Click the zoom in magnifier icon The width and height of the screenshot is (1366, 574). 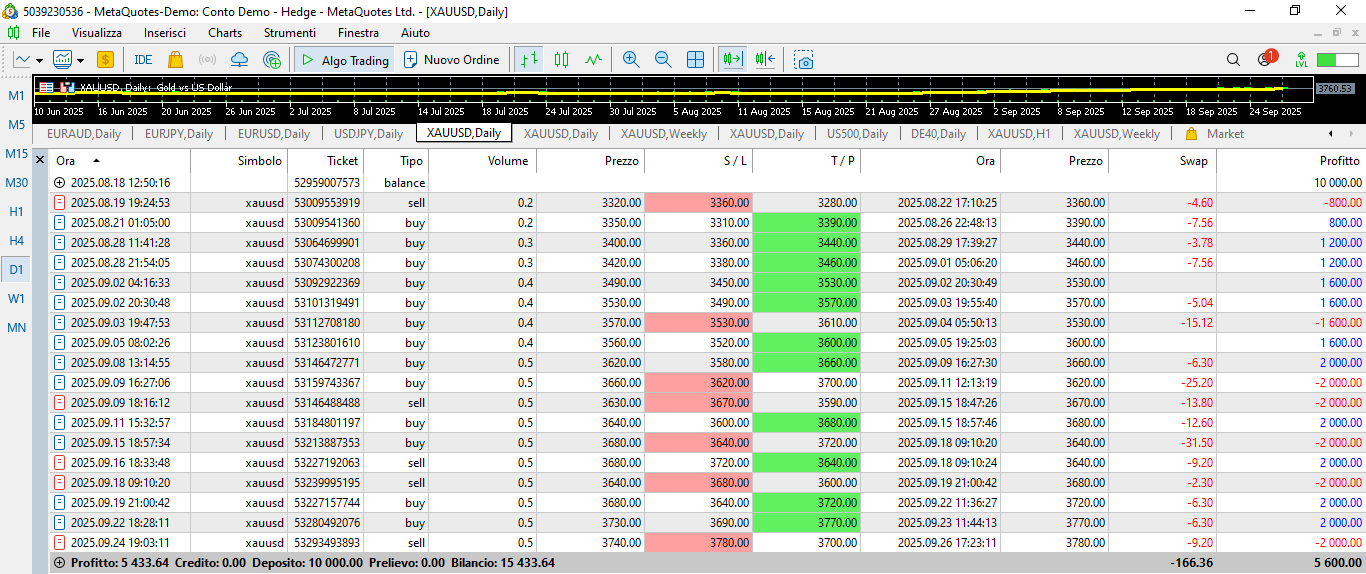[630, 60]
